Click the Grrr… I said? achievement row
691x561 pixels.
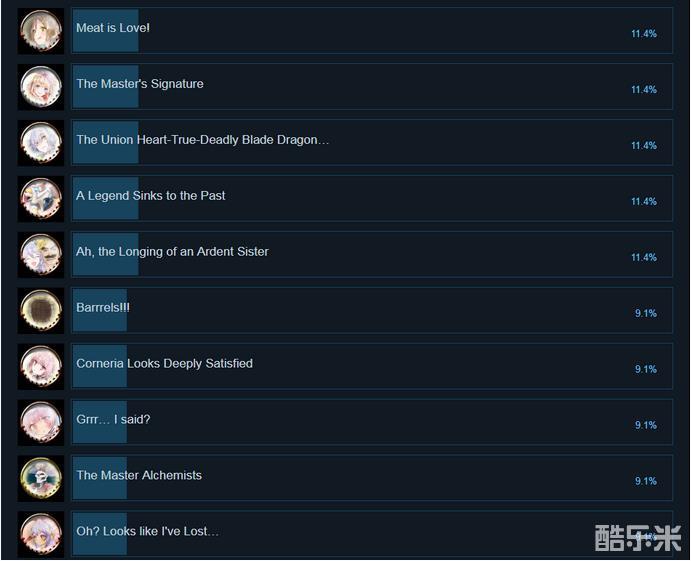[372, 423]
